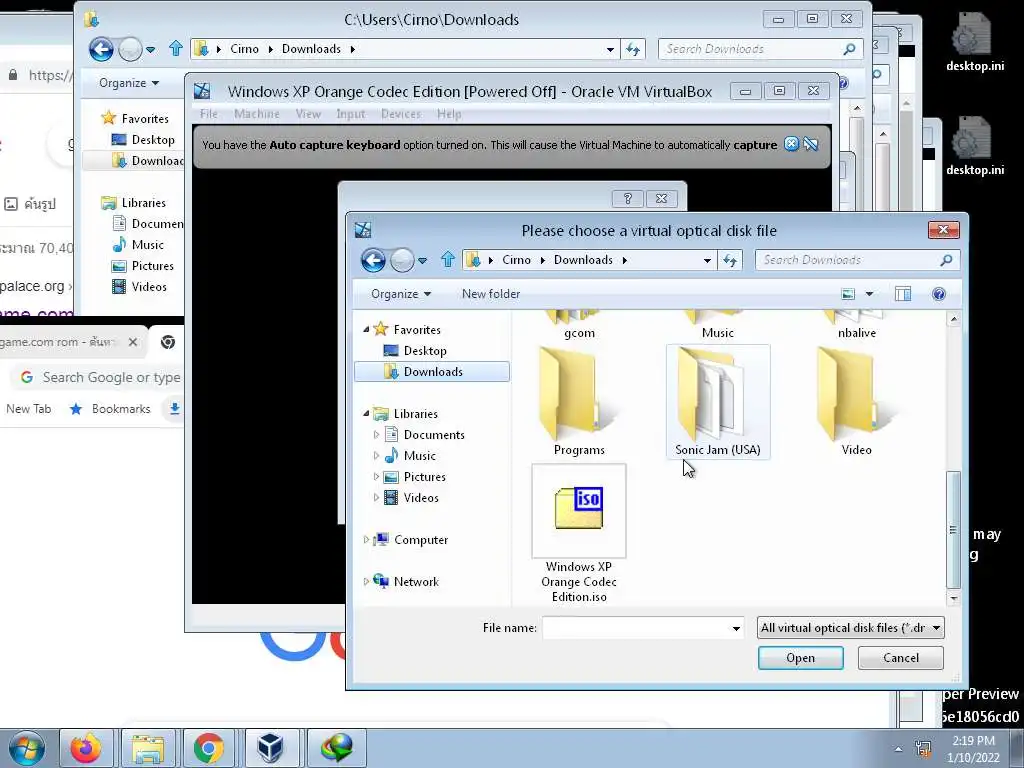Screen dimensions: 1024x768
Task: Click the taskbar clock showing 2:19 PM
Action: pos(972,749)
